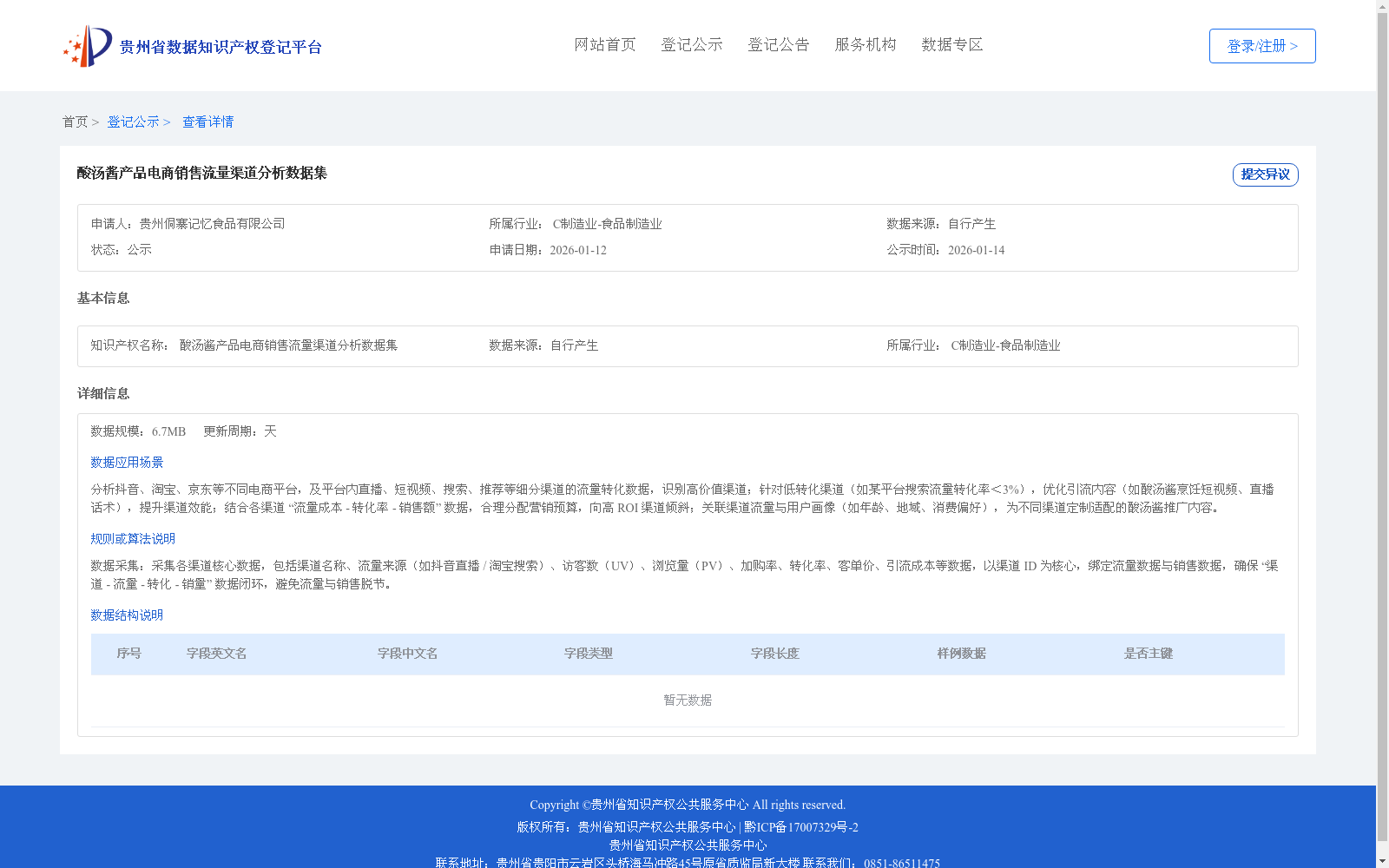Click the 数据规模 value 6.7MB
The width and height of the screenshot is (1389, 868).
pyautogui.click(x=168, y=431)
